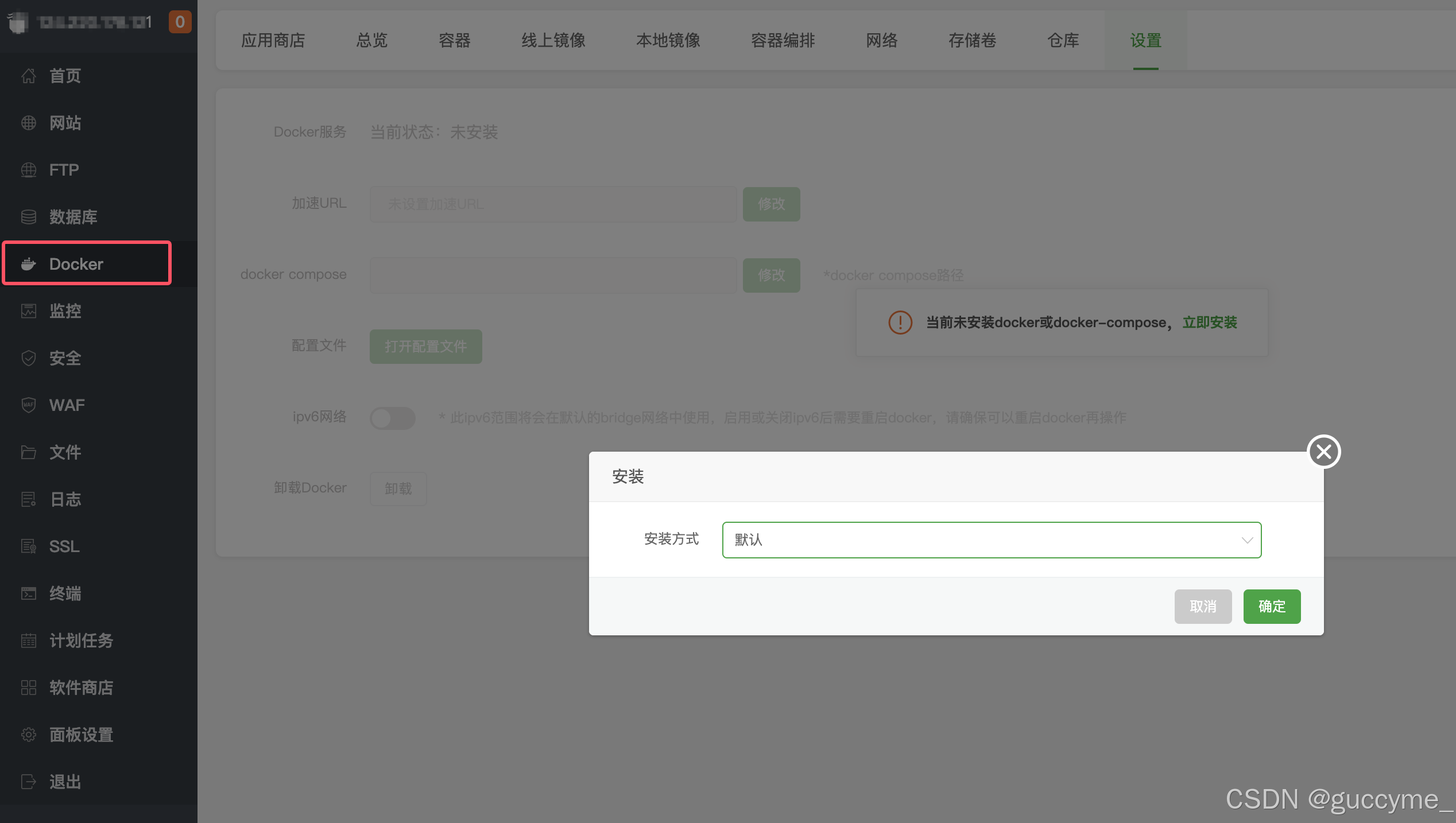Click the orange notification count badge
The width and height of the screenshot is (1456, 823).
tap(180, 22)
